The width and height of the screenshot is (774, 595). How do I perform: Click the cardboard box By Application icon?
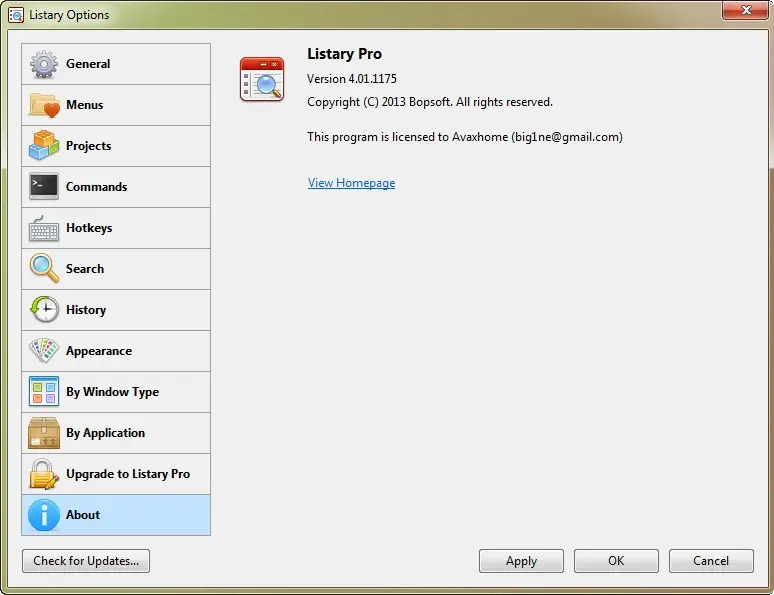click(44, 433)
